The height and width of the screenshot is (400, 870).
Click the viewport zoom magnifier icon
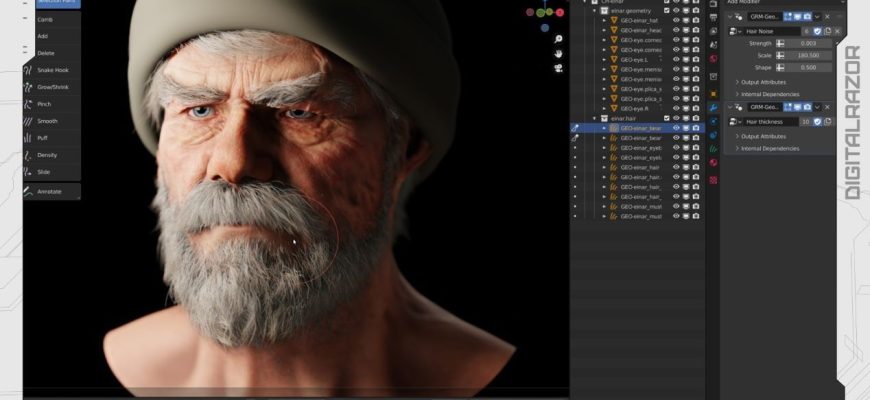tap(558, 39)
